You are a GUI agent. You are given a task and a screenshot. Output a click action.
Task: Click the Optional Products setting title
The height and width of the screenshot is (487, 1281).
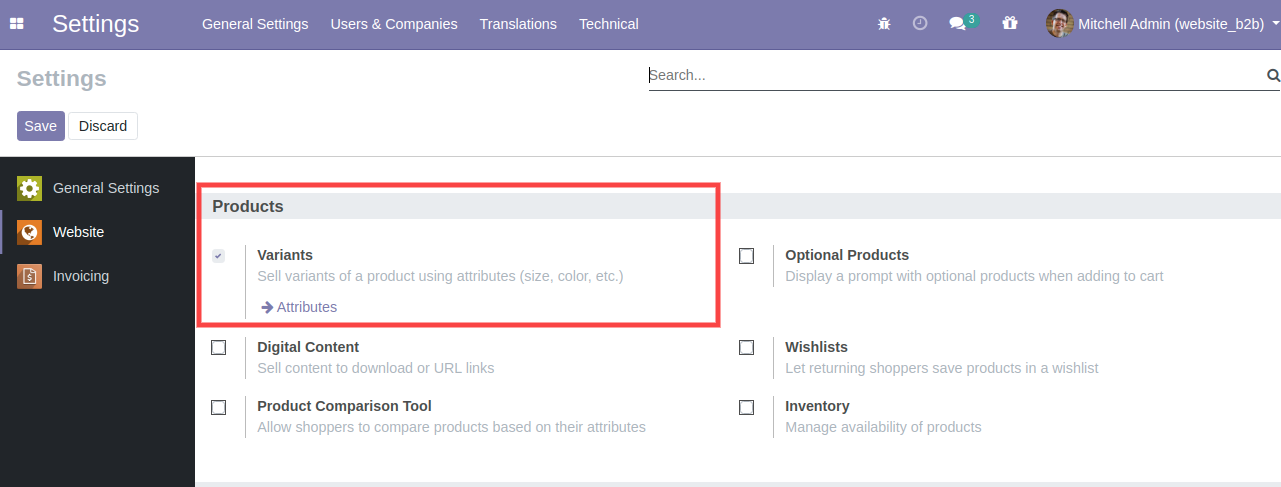pyautogui.click(x=847, y=255)
